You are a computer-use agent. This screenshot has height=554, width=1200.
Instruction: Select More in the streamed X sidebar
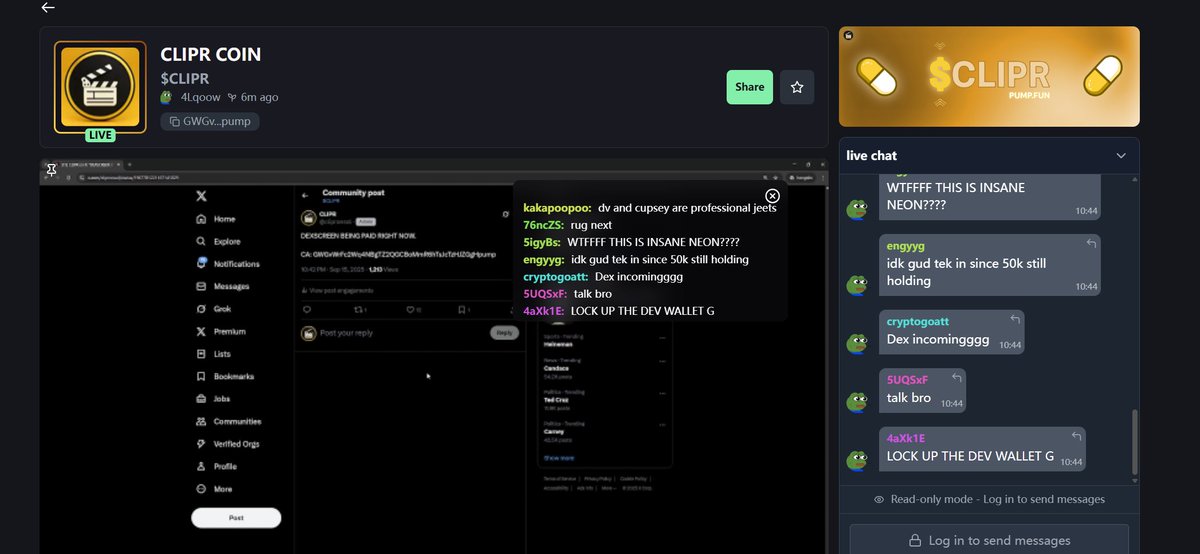(x=214, y=489)
